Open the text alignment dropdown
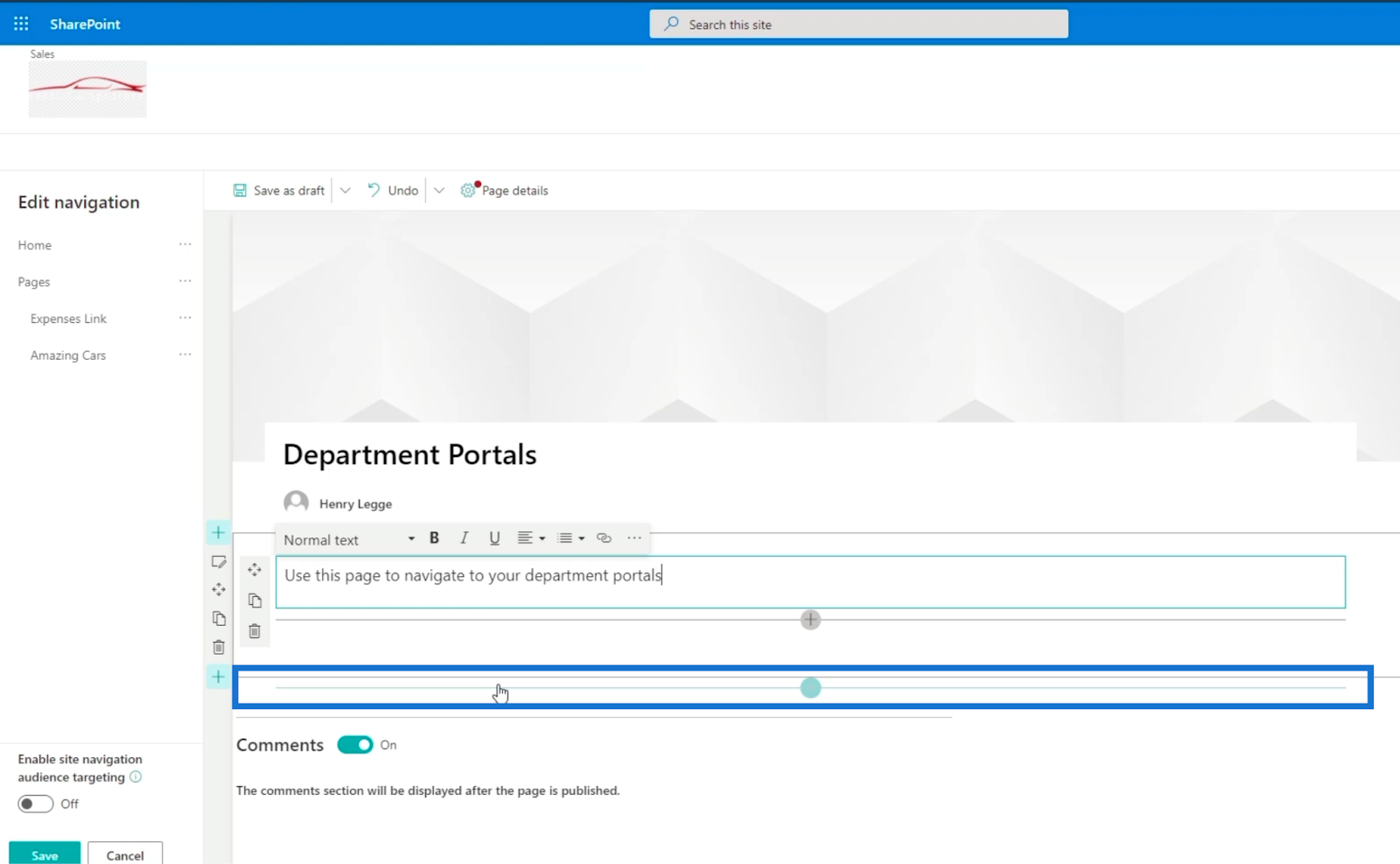Screen dimensions: 1400x864 tap(531, 538)
